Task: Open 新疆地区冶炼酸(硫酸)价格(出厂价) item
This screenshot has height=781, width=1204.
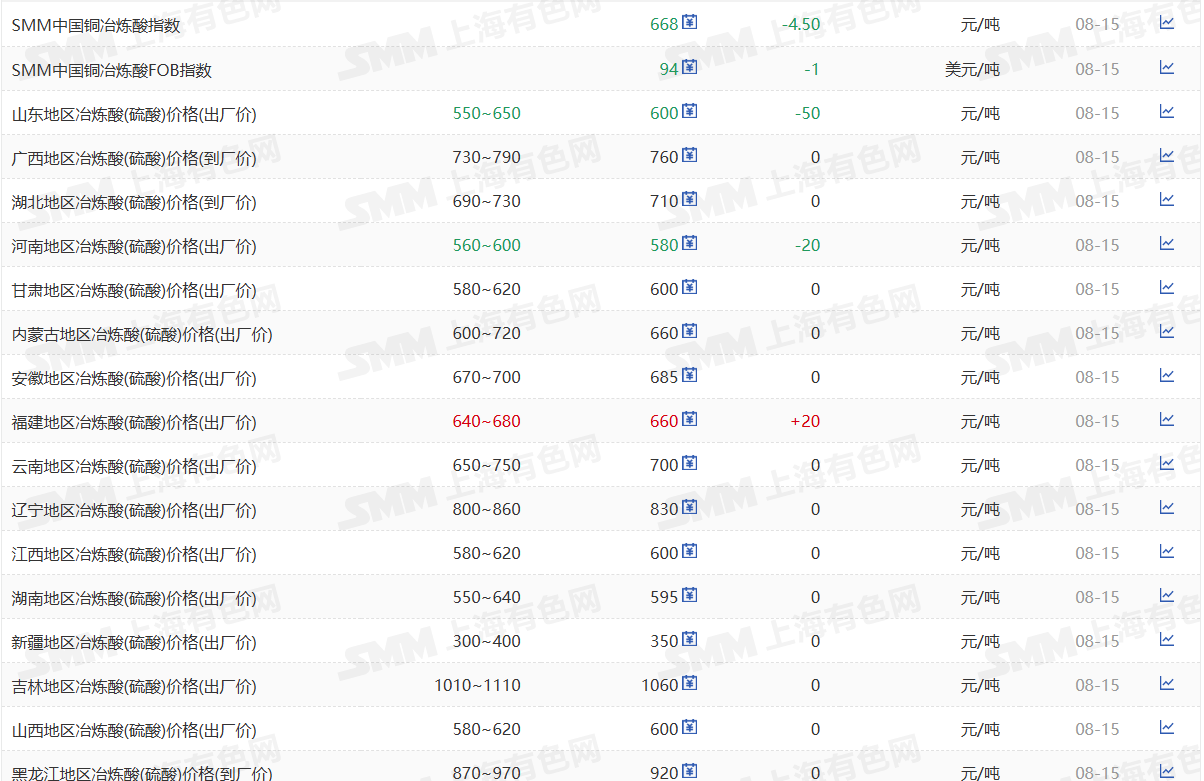Action: [x=134, y=642]
